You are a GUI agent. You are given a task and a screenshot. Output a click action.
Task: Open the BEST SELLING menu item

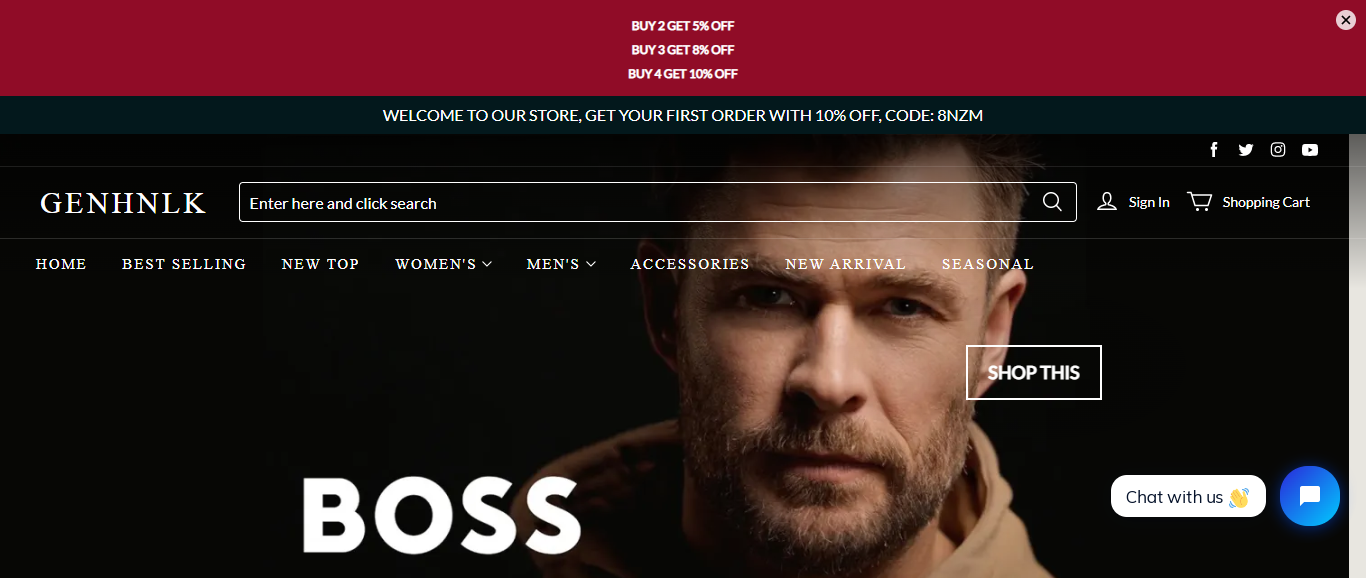(184, 264)
